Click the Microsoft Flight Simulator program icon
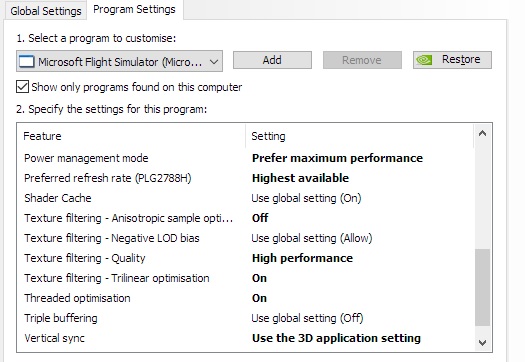The width and height of the screenshot is (525, 362). (27, 62)
